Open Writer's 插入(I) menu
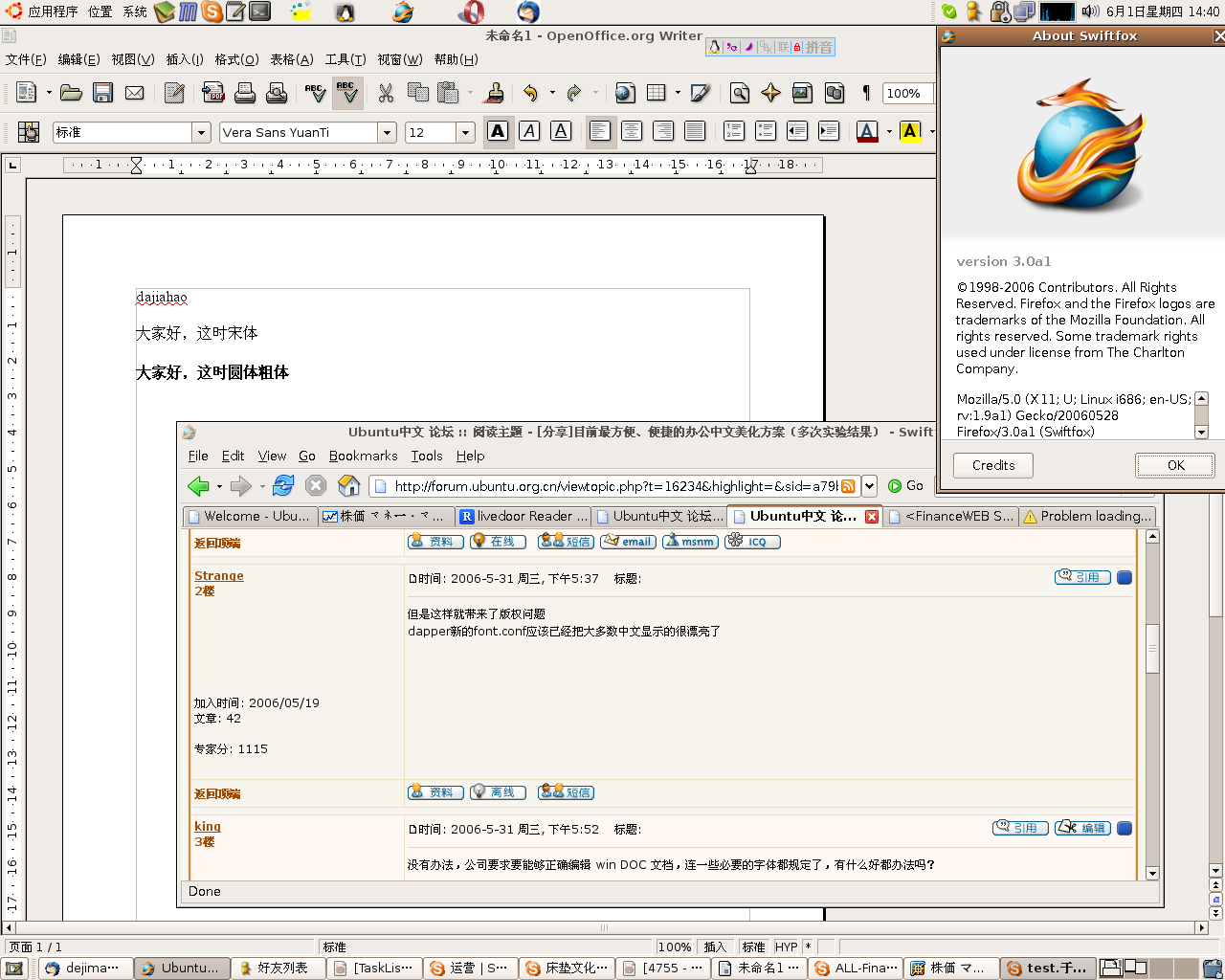The image size is (1225, 980). pos(185,59)
